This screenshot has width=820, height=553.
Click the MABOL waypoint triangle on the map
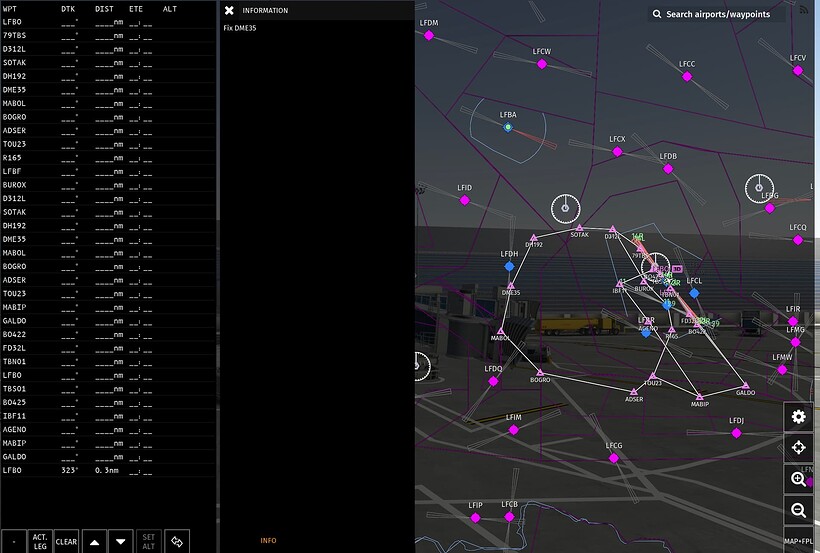[x=500, y=332]
